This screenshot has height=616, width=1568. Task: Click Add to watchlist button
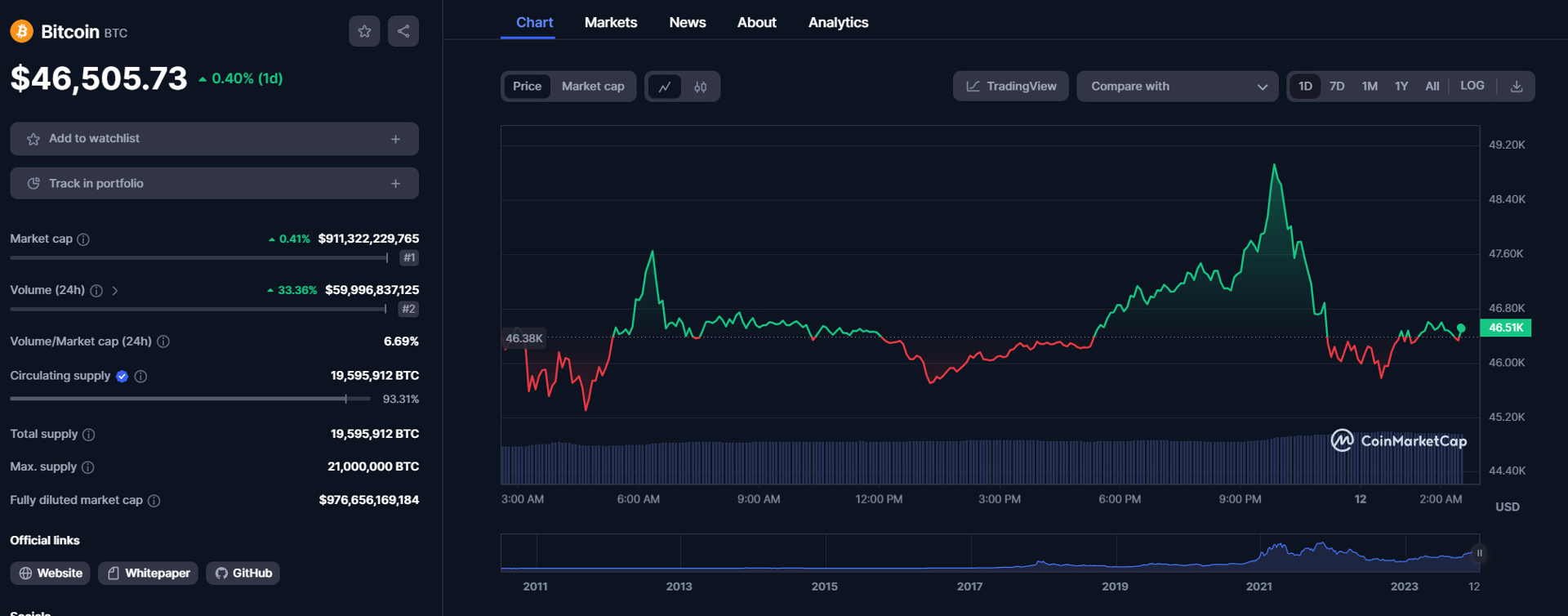pyautogui.click(x=214, y=139)
